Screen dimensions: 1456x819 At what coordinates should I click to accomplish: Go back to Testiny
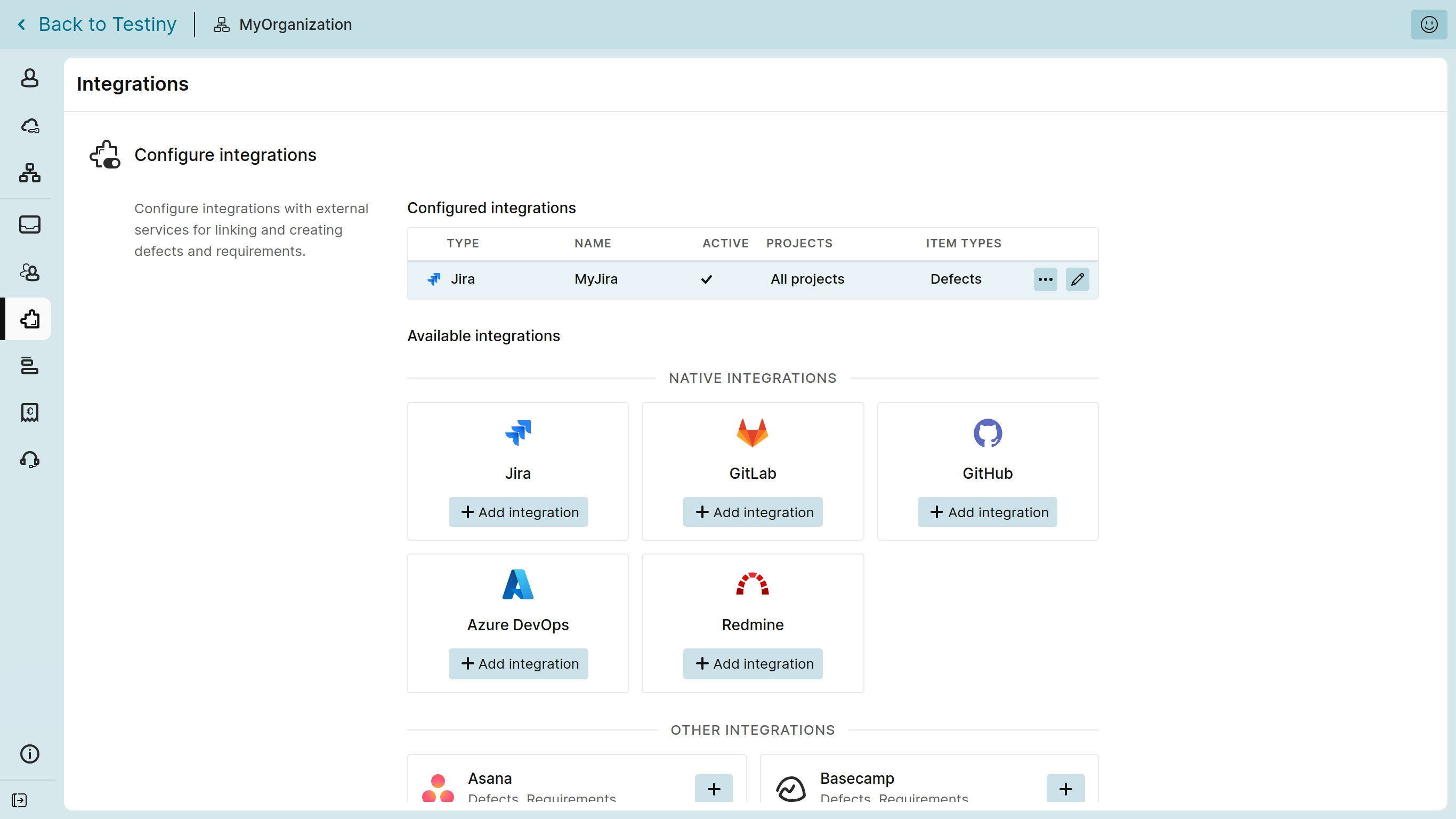tap(99, 25)
